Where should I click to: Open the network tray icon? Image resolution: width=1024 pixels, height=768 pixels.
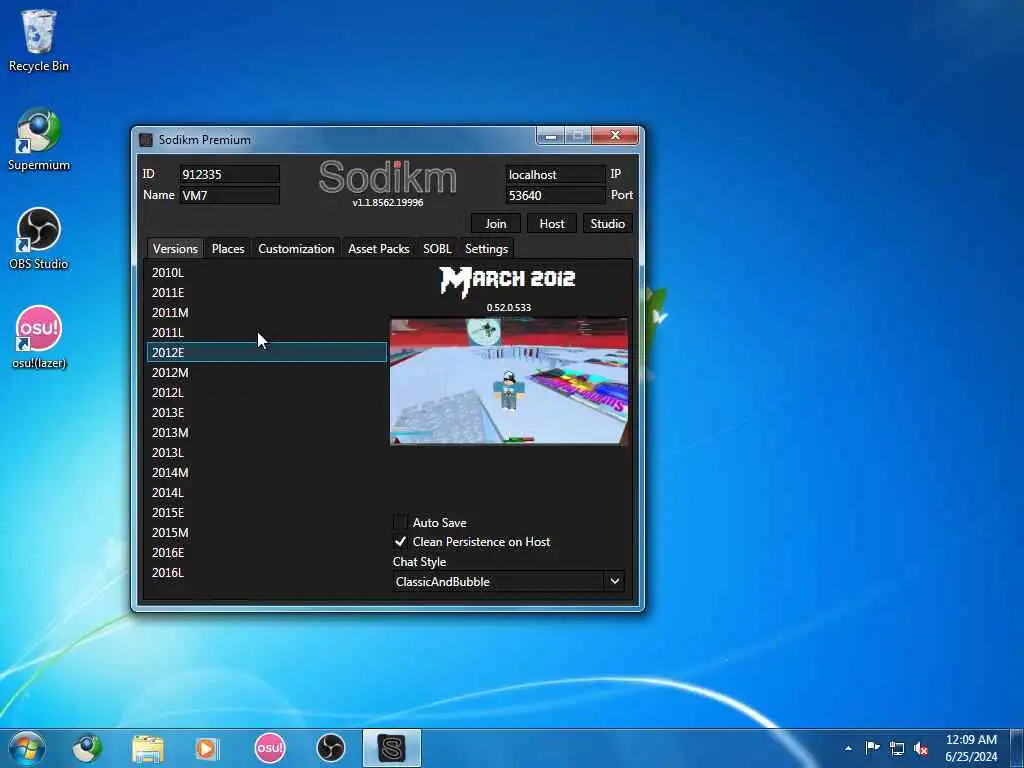coord(897,748)
